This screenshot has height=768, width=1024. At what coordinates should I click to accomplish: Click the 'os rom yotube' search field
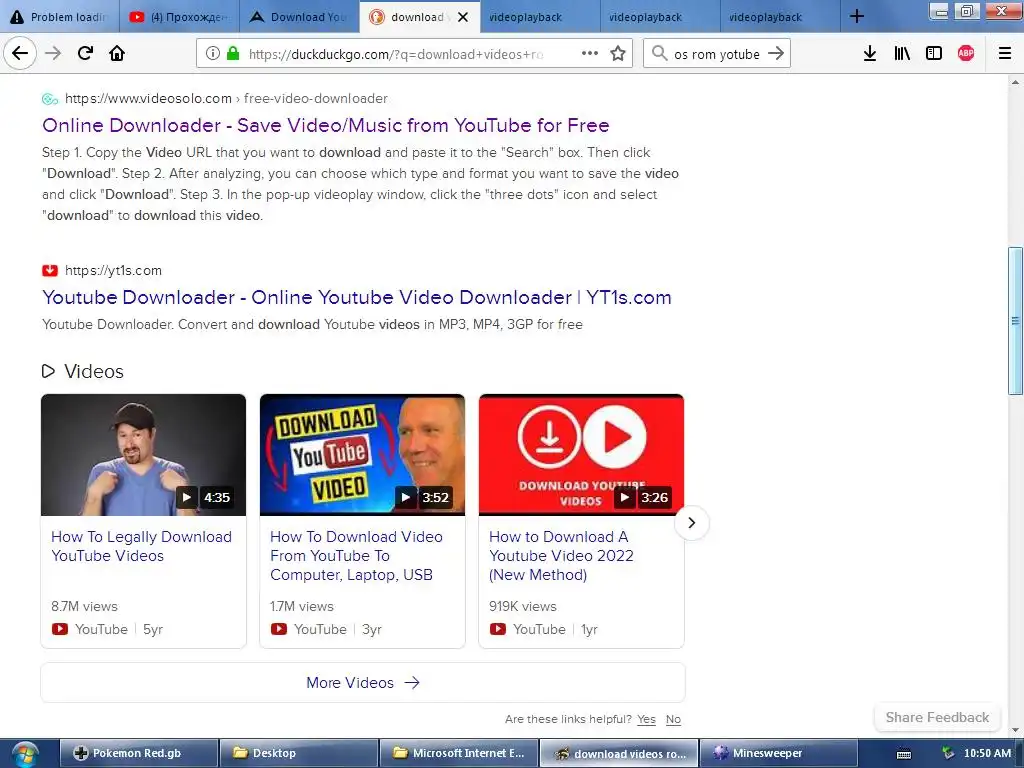716,54
